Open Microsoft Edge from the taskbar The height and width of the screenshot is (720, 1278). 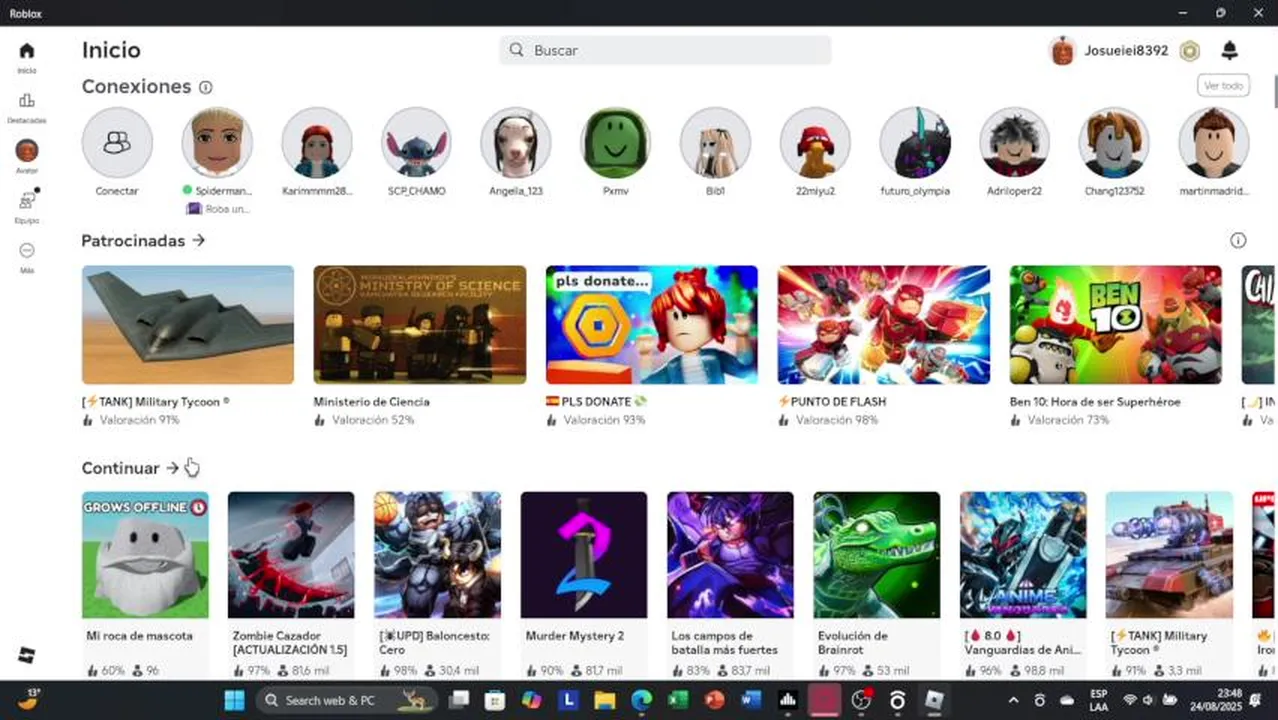coord(641,700)
